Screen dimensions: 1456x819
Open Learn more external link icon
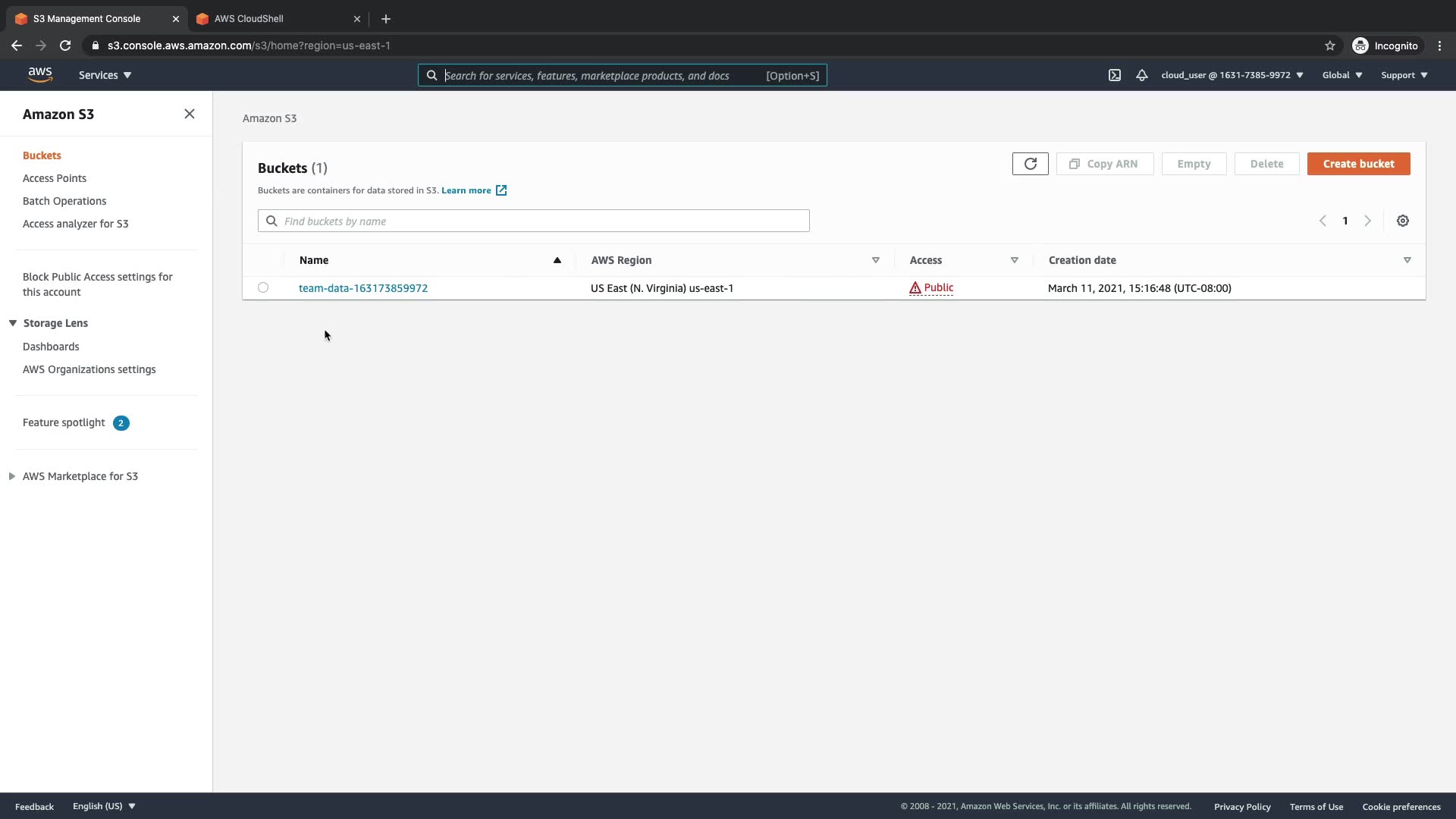(501, 190)
